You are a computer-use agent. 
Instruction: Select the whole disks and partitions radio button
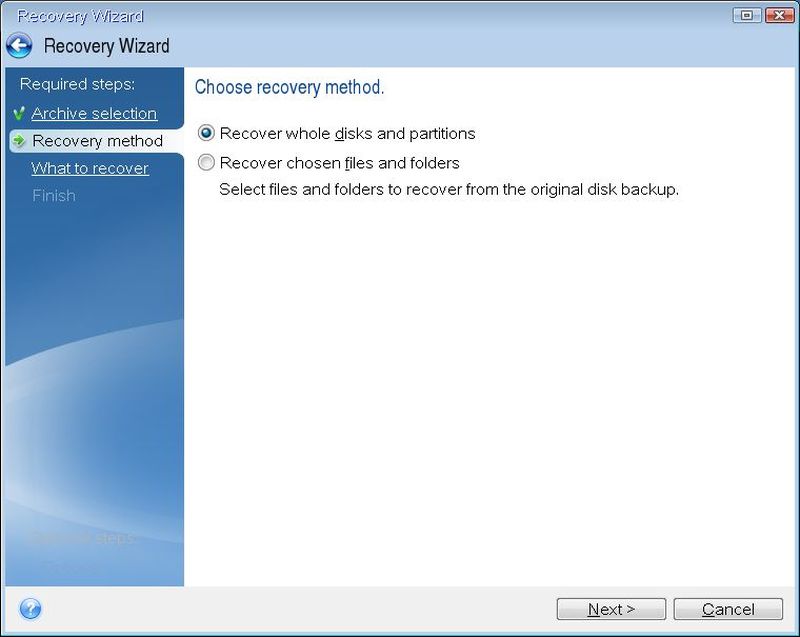point(206,133)
